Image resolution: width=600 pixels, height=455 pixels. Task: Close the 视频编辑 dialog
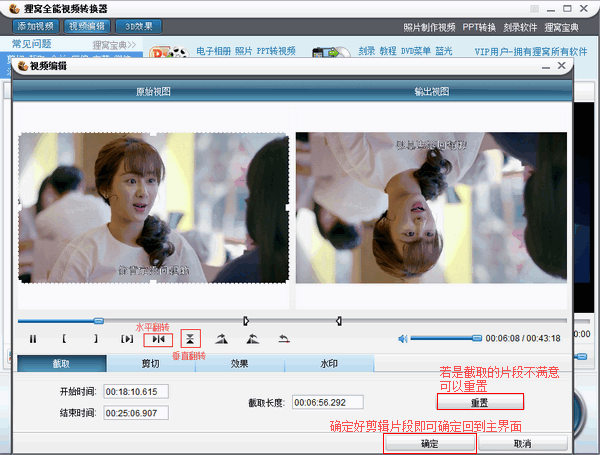click(561, 66)
